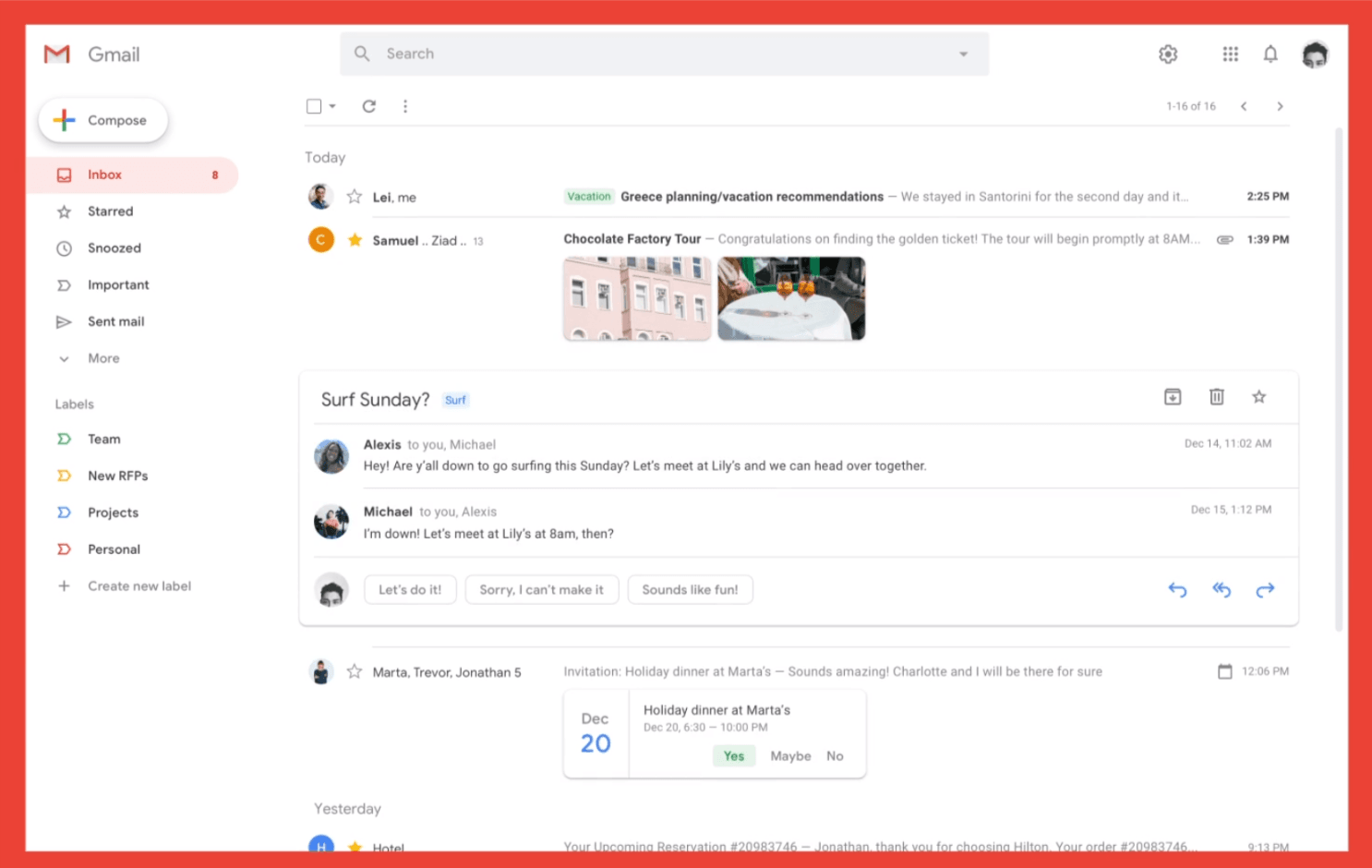Send smart reply Sounds like fun!
Screen dimensions: 1372x868
pos(690,589)
